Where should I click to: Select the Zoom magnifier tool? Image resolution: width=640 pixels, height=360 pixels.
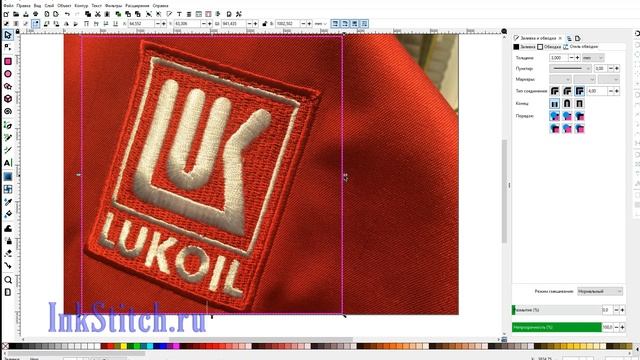click(x=8, y=280)
